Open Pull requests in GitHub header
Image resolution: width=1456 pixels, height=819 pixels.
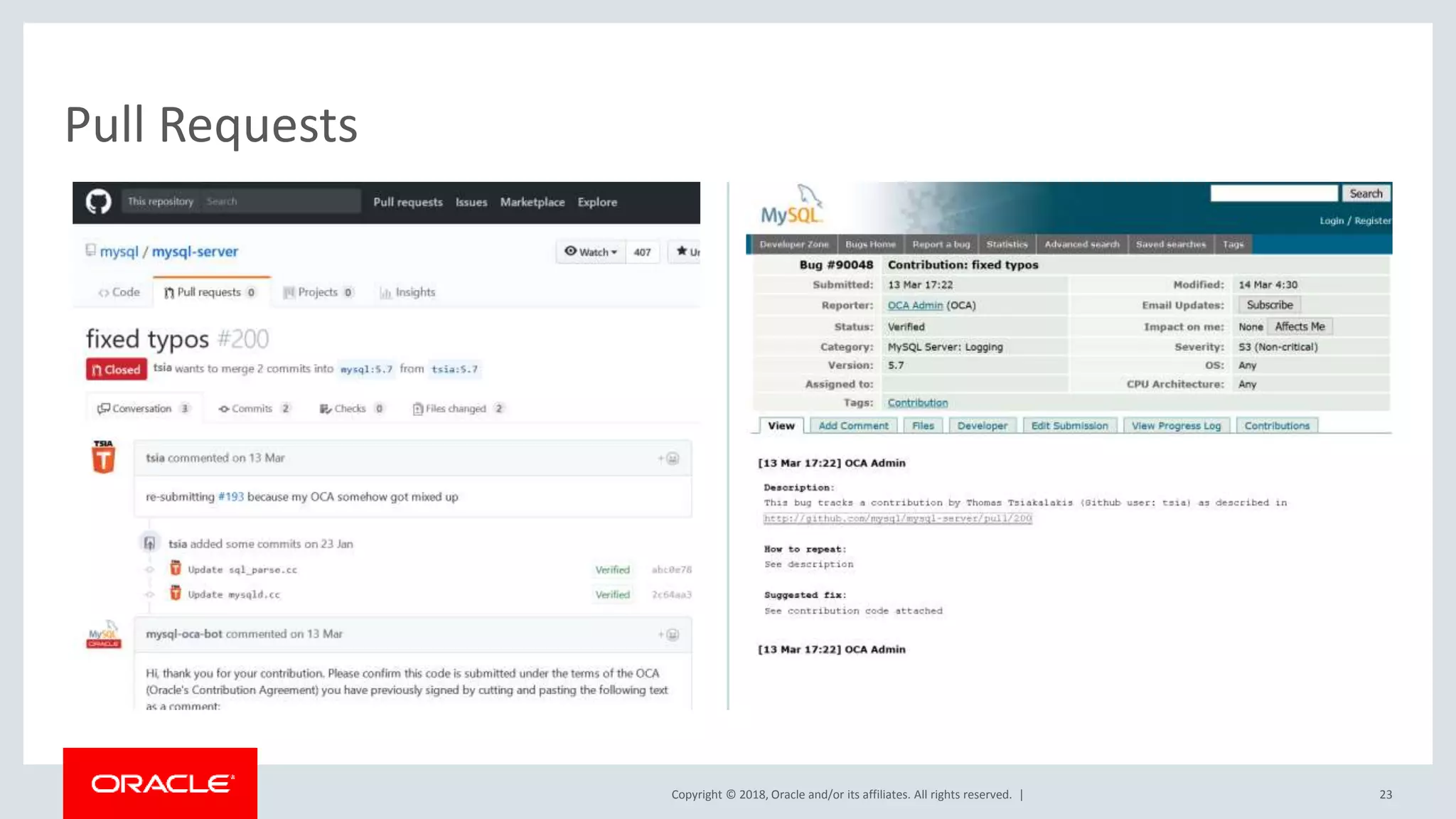point(408,203)
